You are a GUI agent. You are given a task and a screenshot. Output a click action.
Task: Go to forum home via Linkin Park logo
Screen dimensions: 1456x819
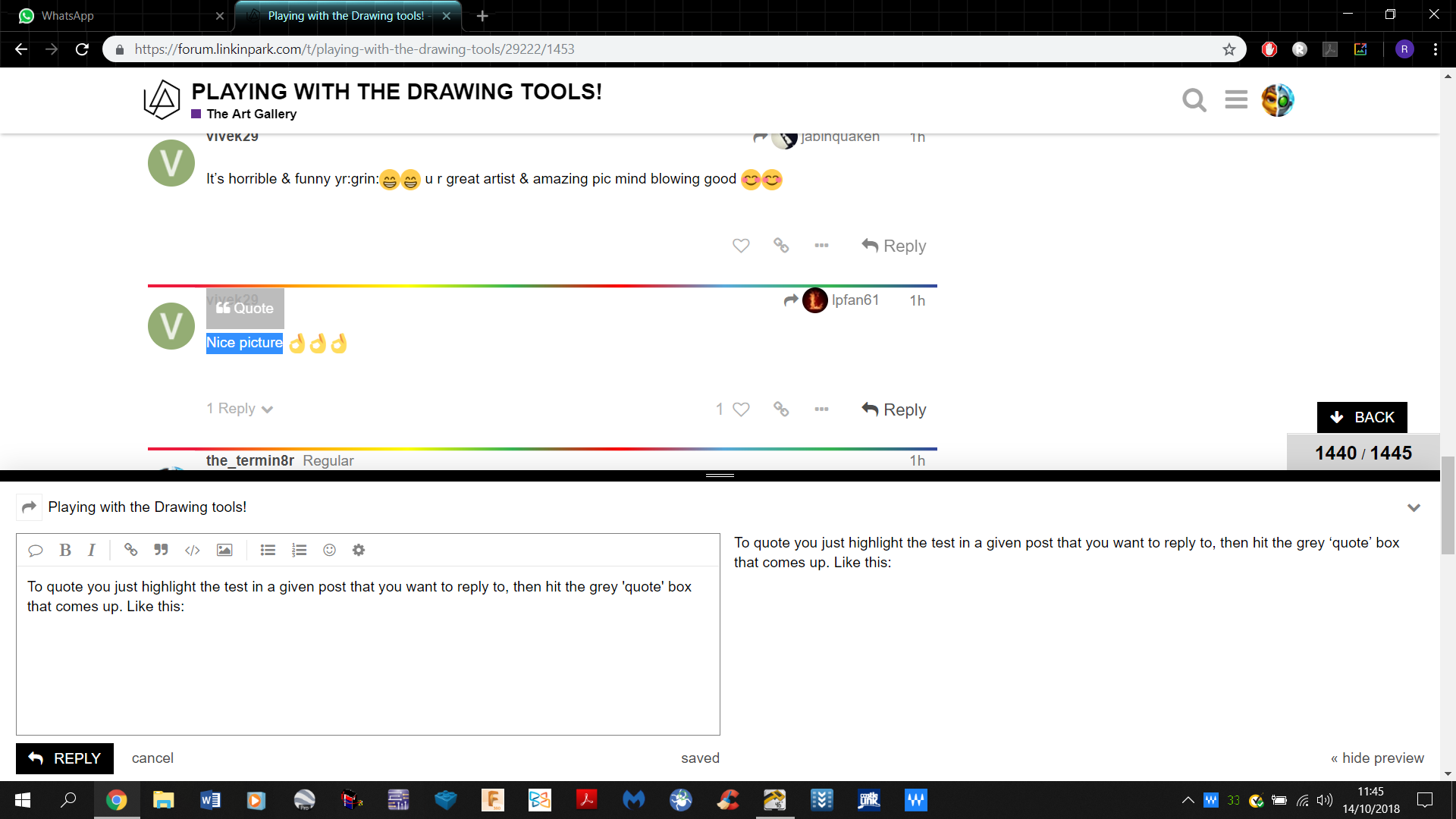click(x=162, y=100)
